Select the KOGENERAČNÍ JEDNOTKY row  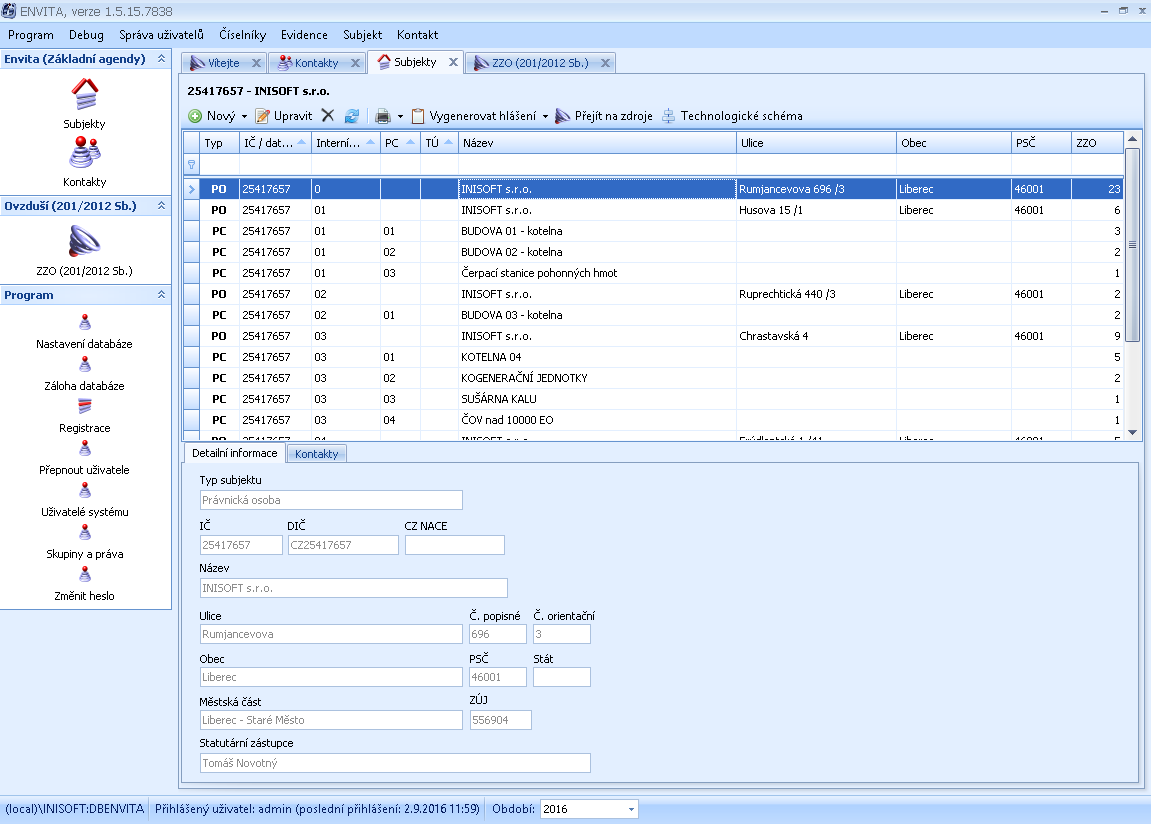click(x=524, y=378)
